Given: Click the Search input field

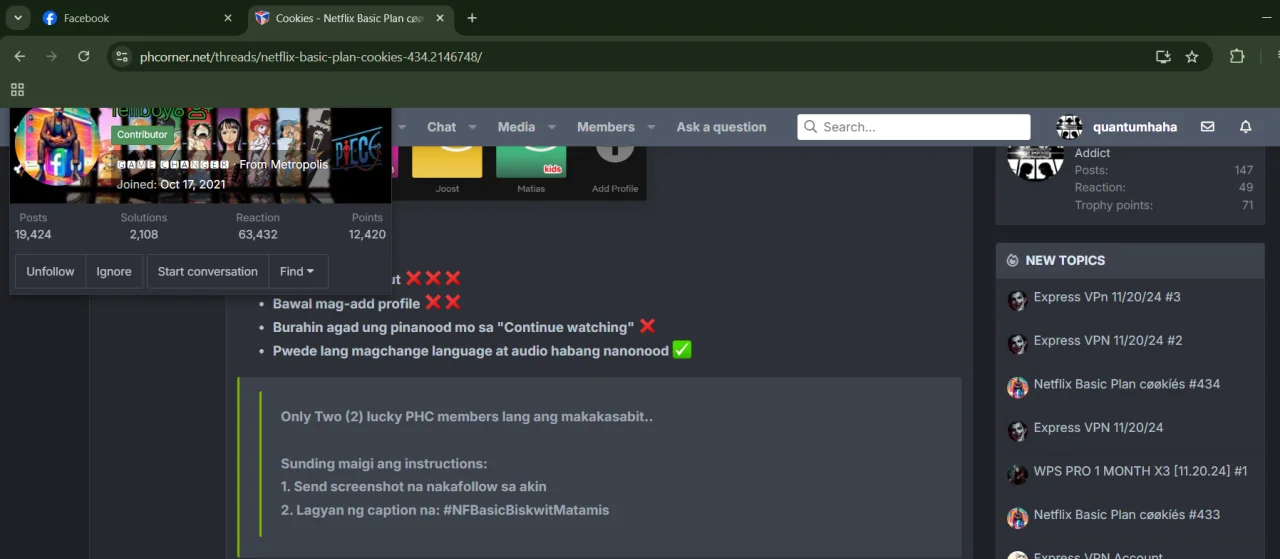Looking at the screenshot, I should pos(914,127).
